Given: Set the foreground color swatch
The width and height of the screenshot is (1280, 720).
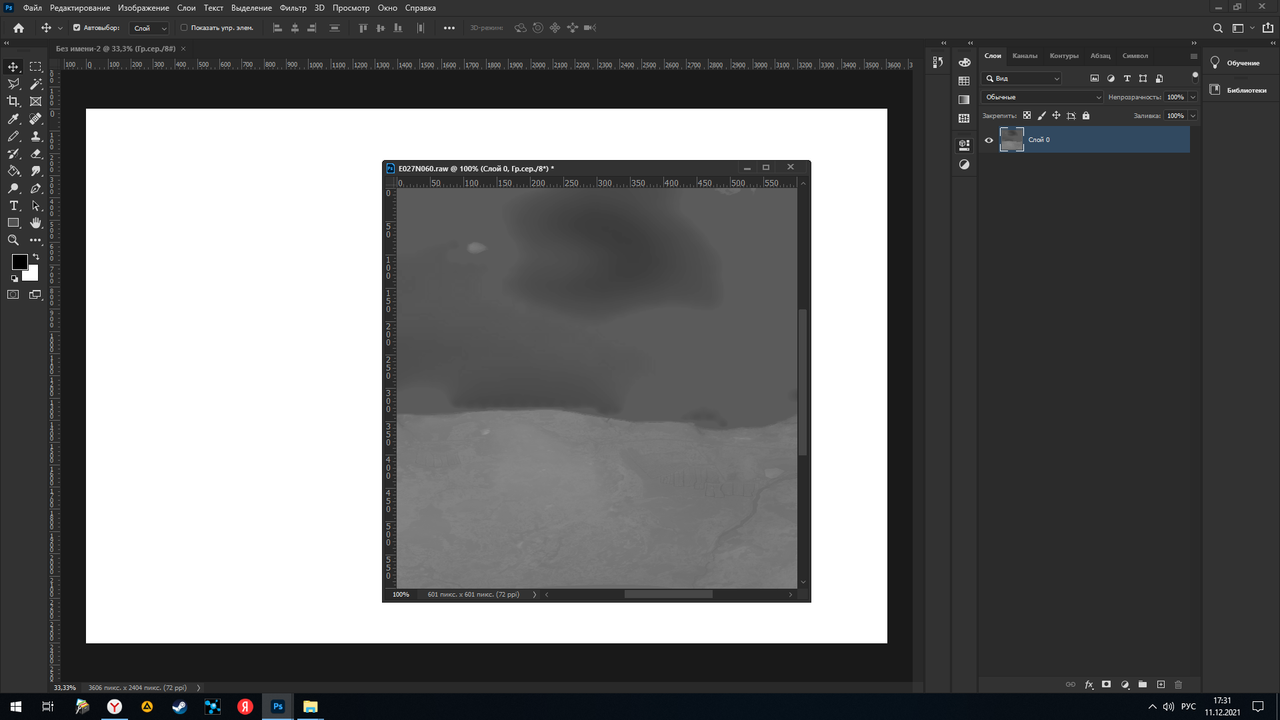Looking at the screenshot, I should click(19, 262).
